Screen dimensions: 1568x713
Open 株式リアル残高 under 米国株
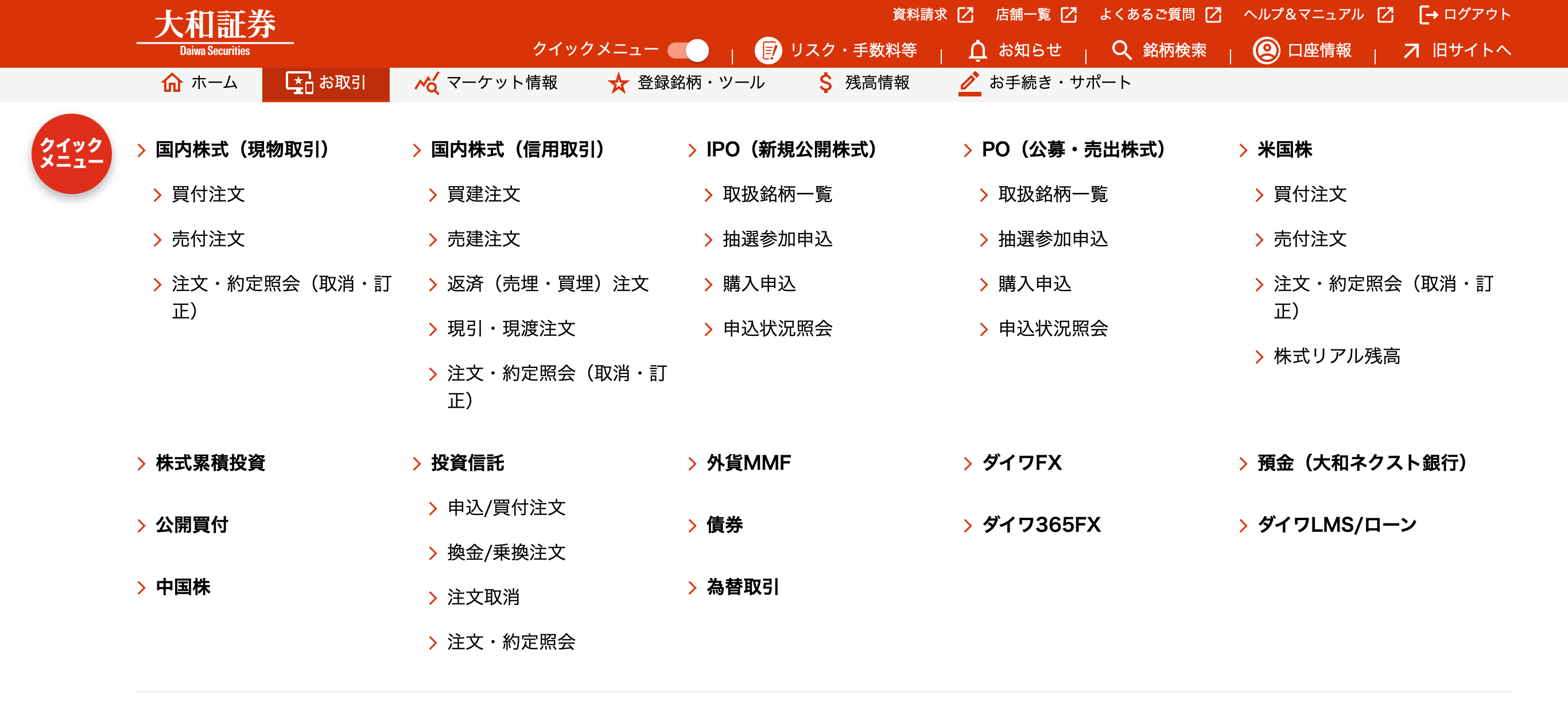click(x=1337, y=356)
